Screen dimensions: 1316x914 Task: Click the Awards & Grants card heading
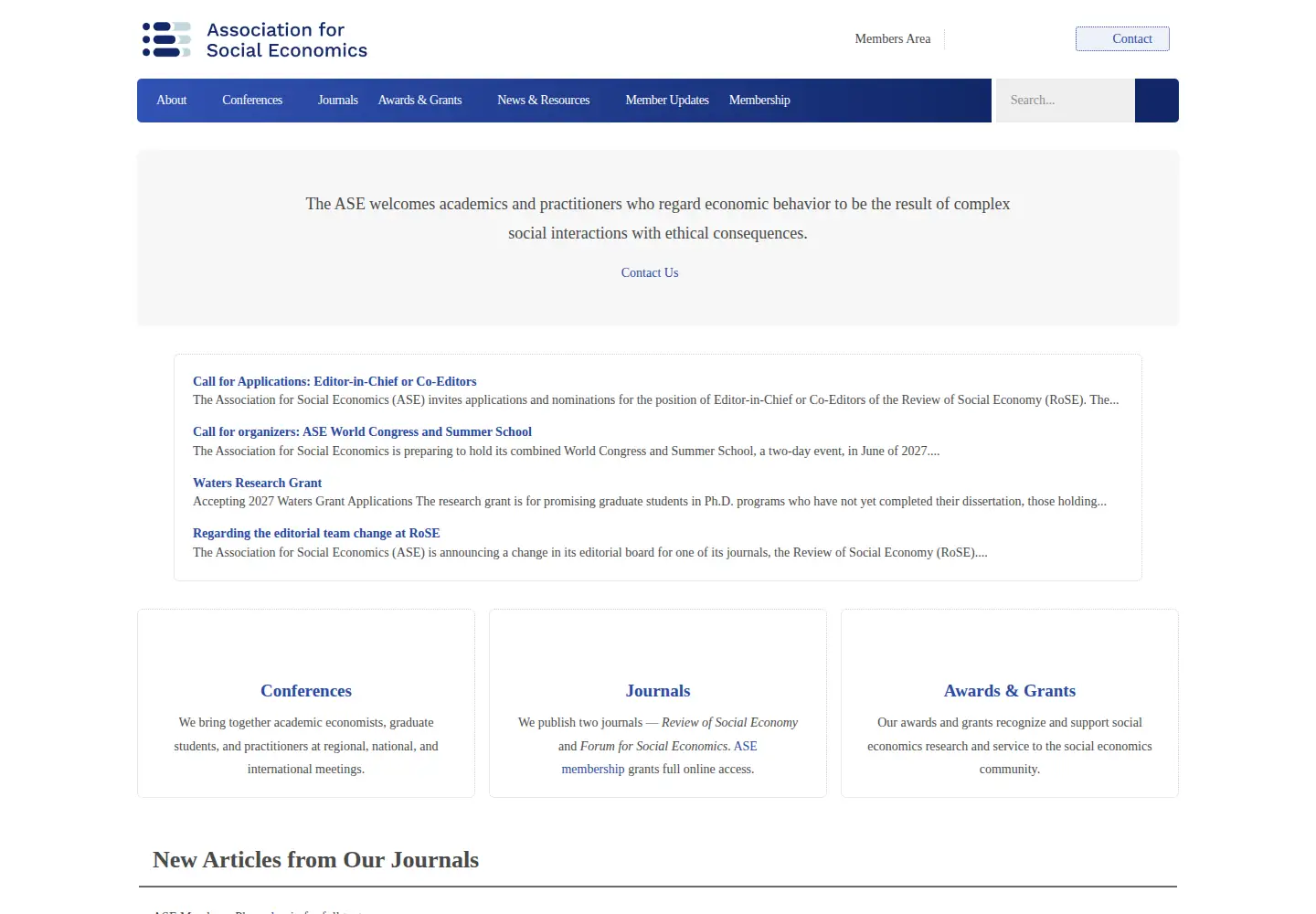(1010, 691)
